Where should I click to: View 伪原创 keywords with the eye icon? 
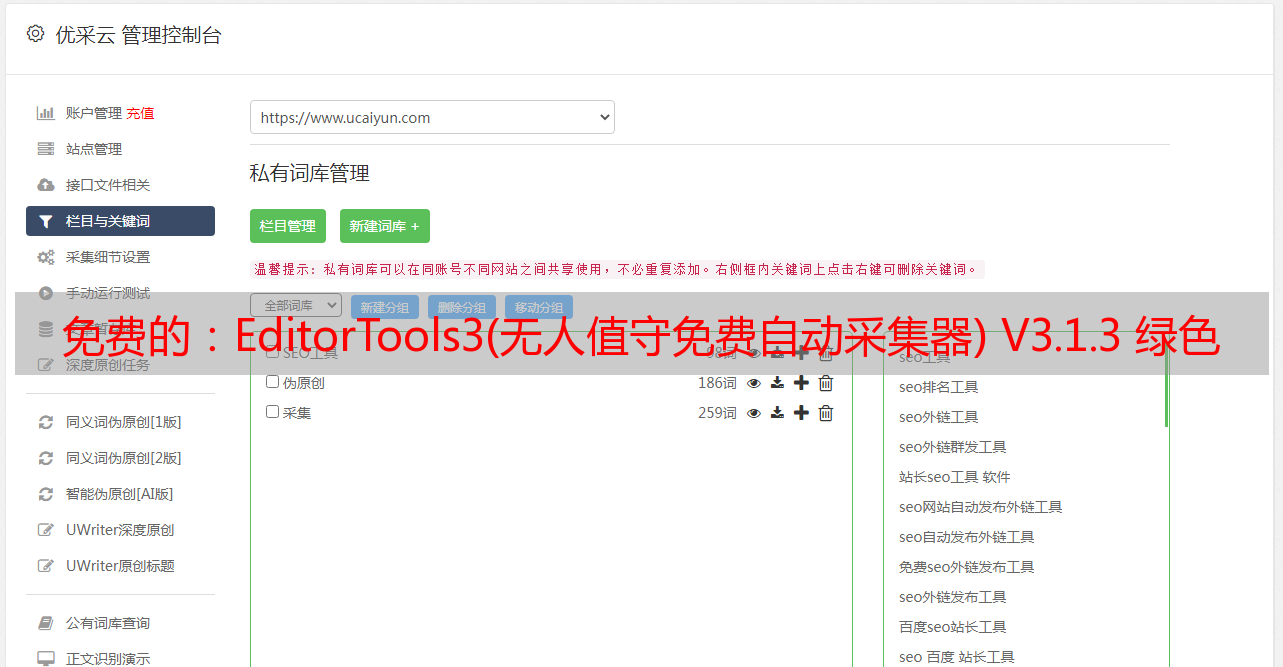click(754, 383)
